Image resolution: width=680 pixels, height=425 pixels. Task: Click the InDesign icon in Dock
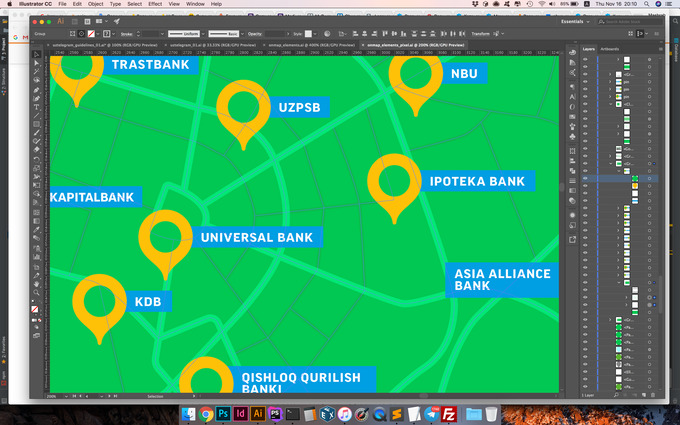pyautogui.click(x=241, y=413)
